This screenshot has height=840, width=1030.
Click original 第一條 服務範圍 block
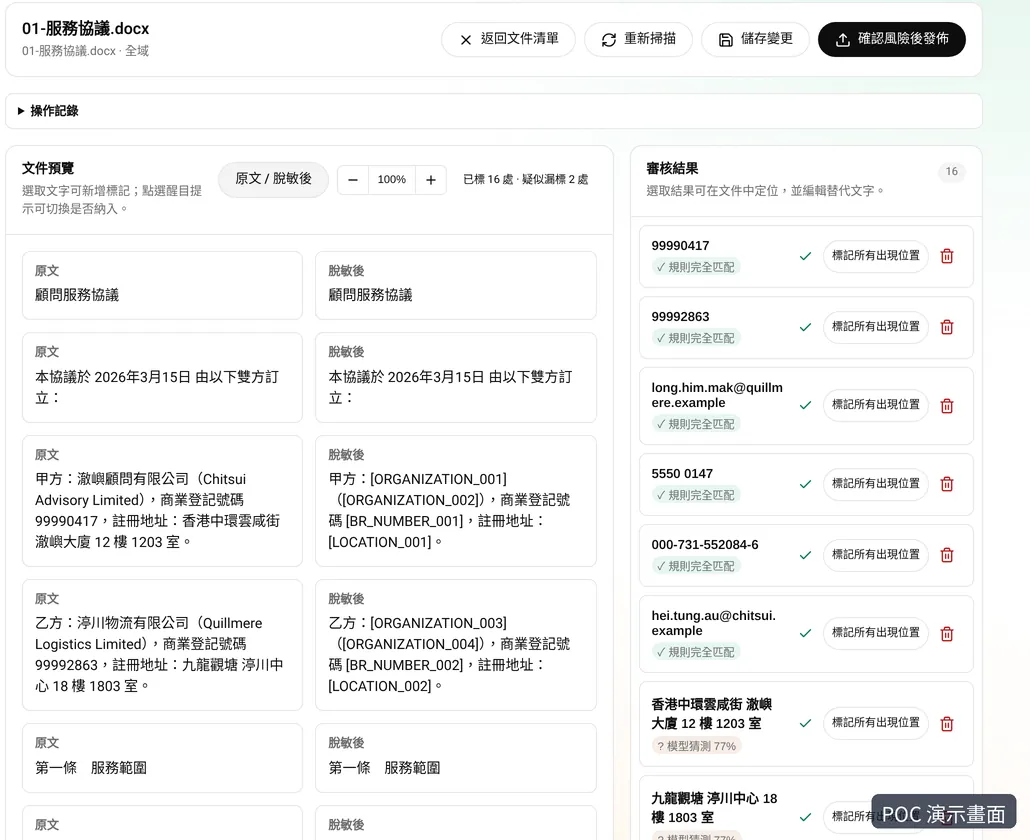(162, 758)
